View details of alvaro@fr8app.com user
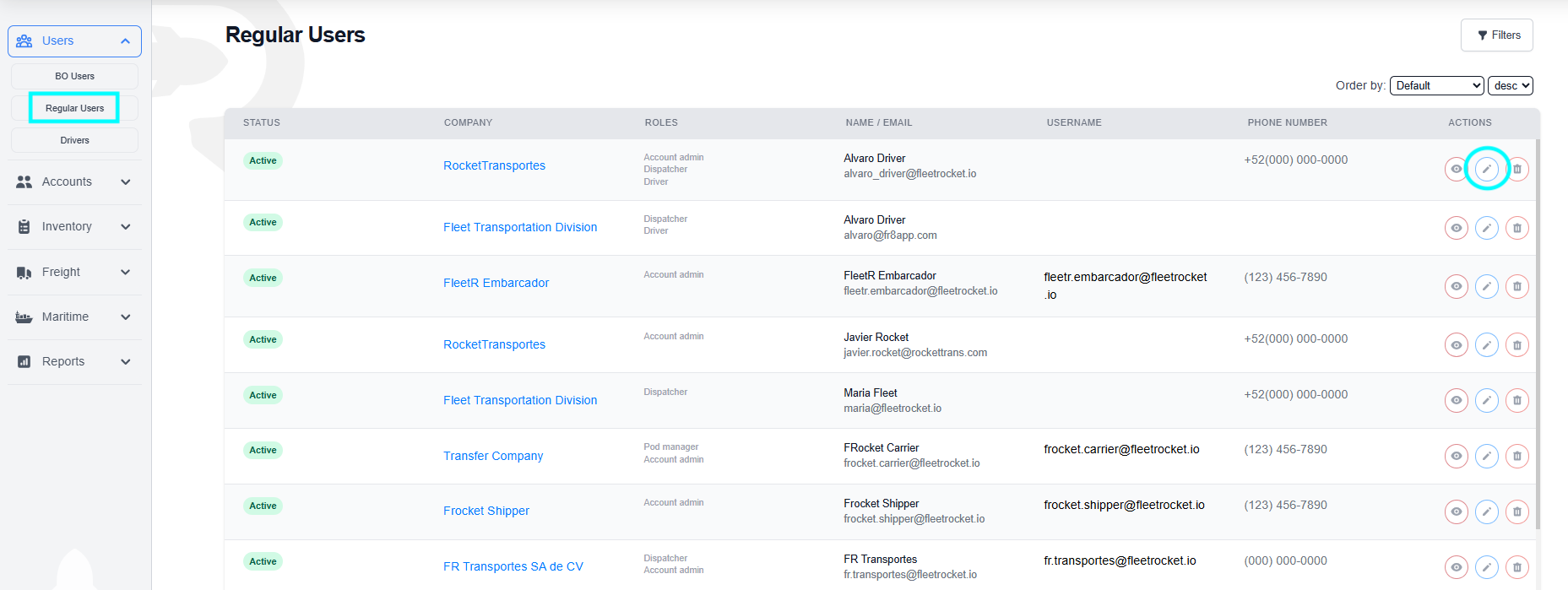Image resolution: width=1568 pixels, height=590 pixels. [1456, 228]
